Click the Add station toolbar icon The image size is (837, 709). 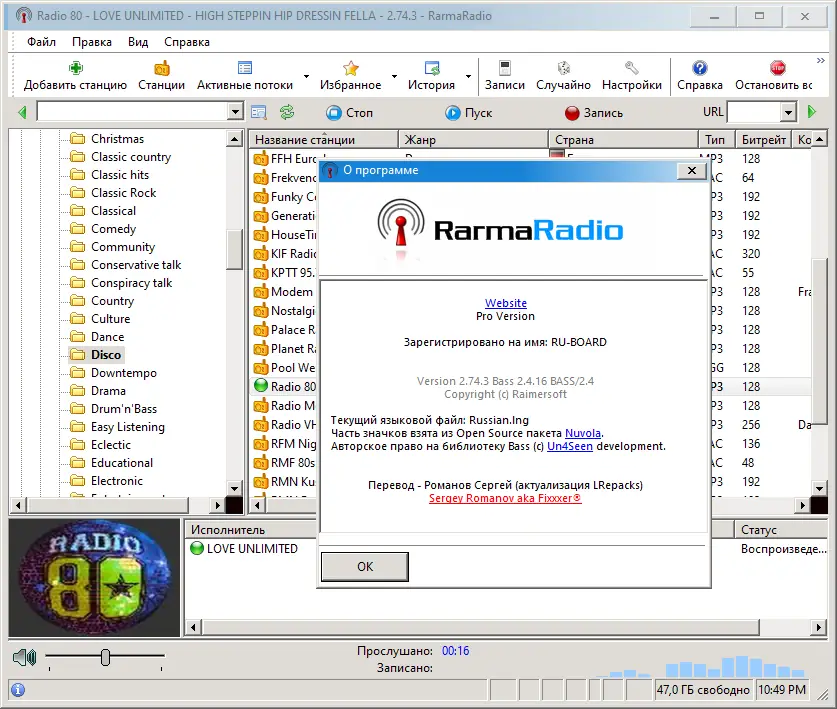pyautogui.click(x=75, y=68)
